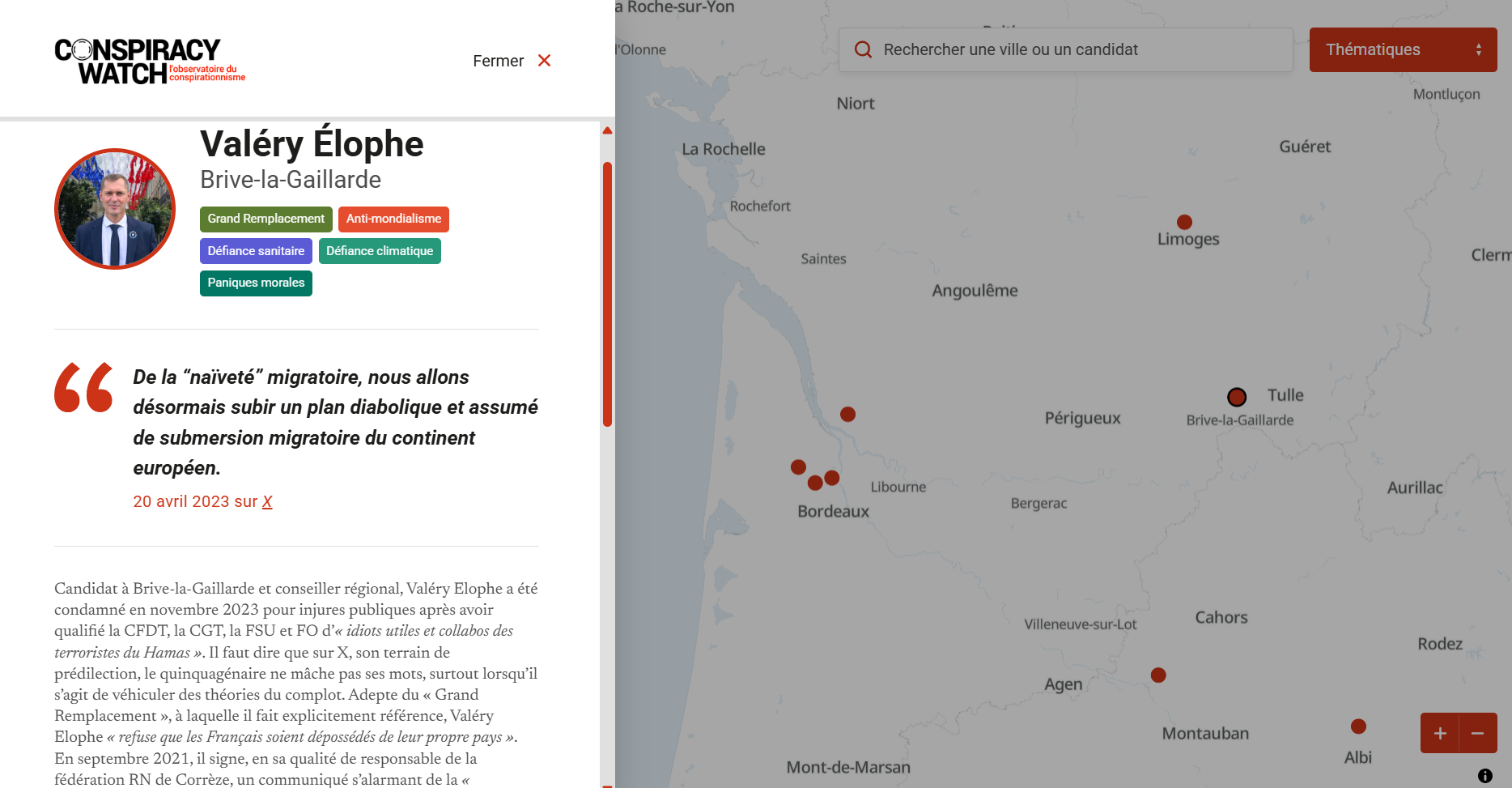Screen dimensions: 1512x788
Task: Click the Paniques morales tag
Action: (256, 283)
